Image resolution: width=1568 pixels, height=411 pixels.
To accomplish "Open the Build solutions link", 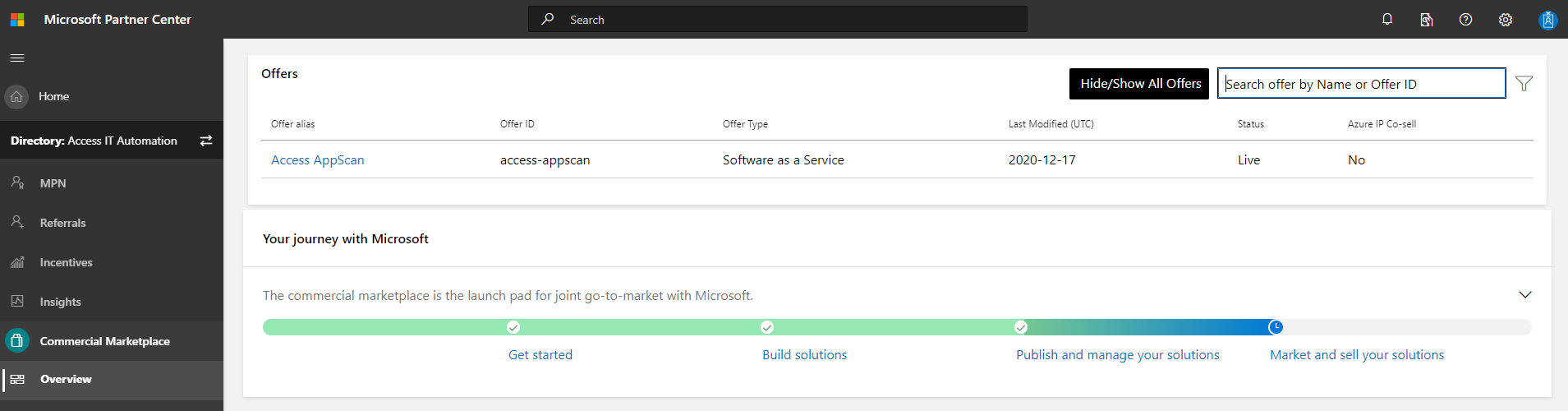I will click(x=805, y=355).
